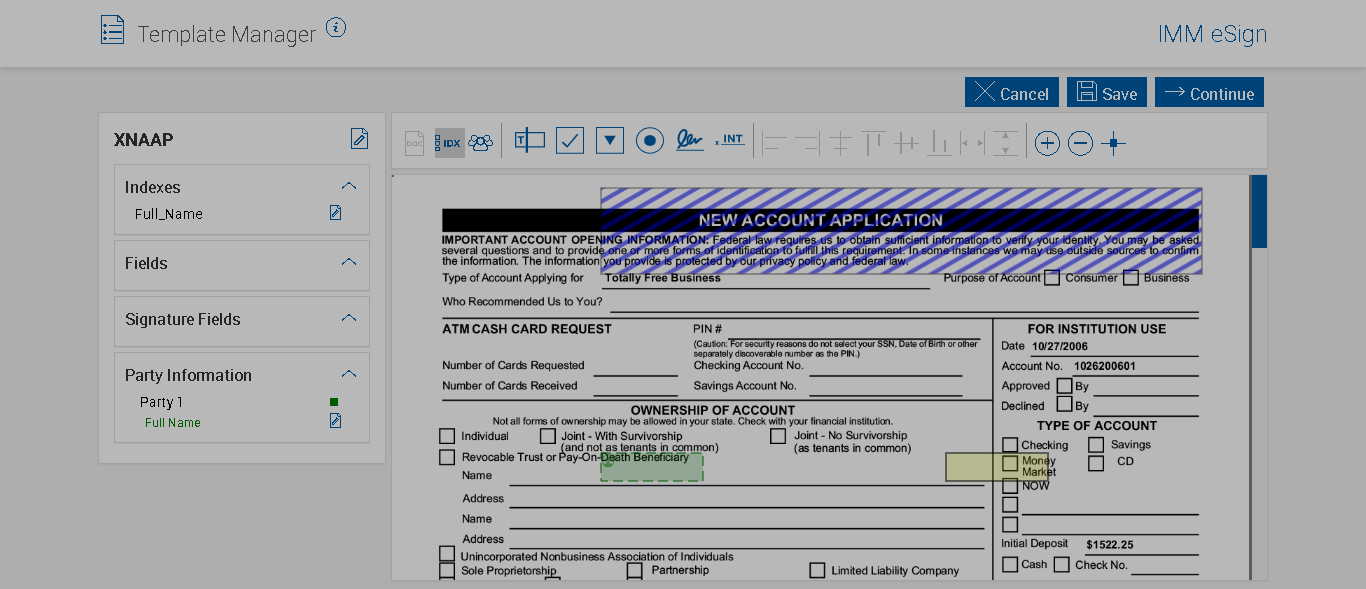Click the document tool icon in toolbar
Screen dimensions: 1366x589
coord(414,142)
